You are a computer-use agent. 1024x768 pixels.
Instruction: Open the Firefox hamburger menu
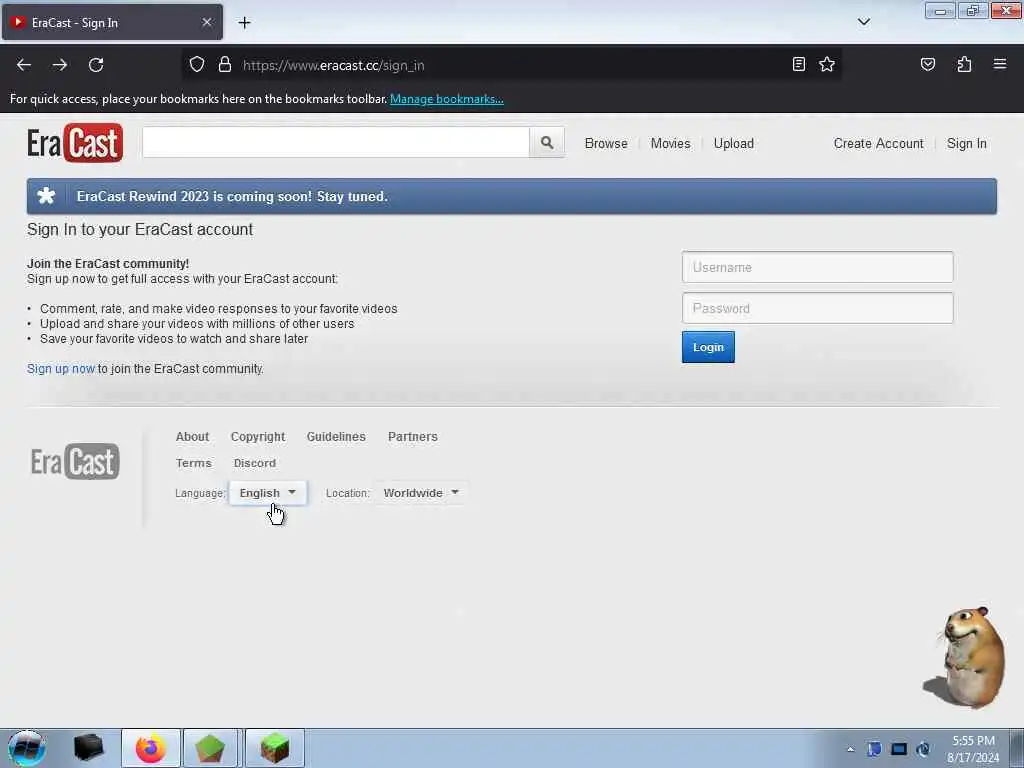click(x=1000, y=64)
